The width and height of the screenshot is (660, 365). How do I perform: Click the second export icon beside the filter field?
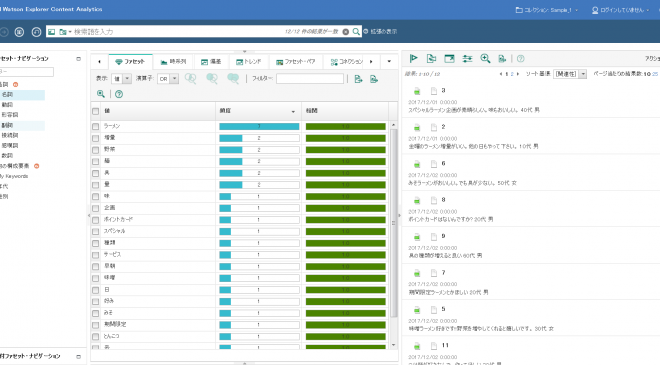pos(374,79)
